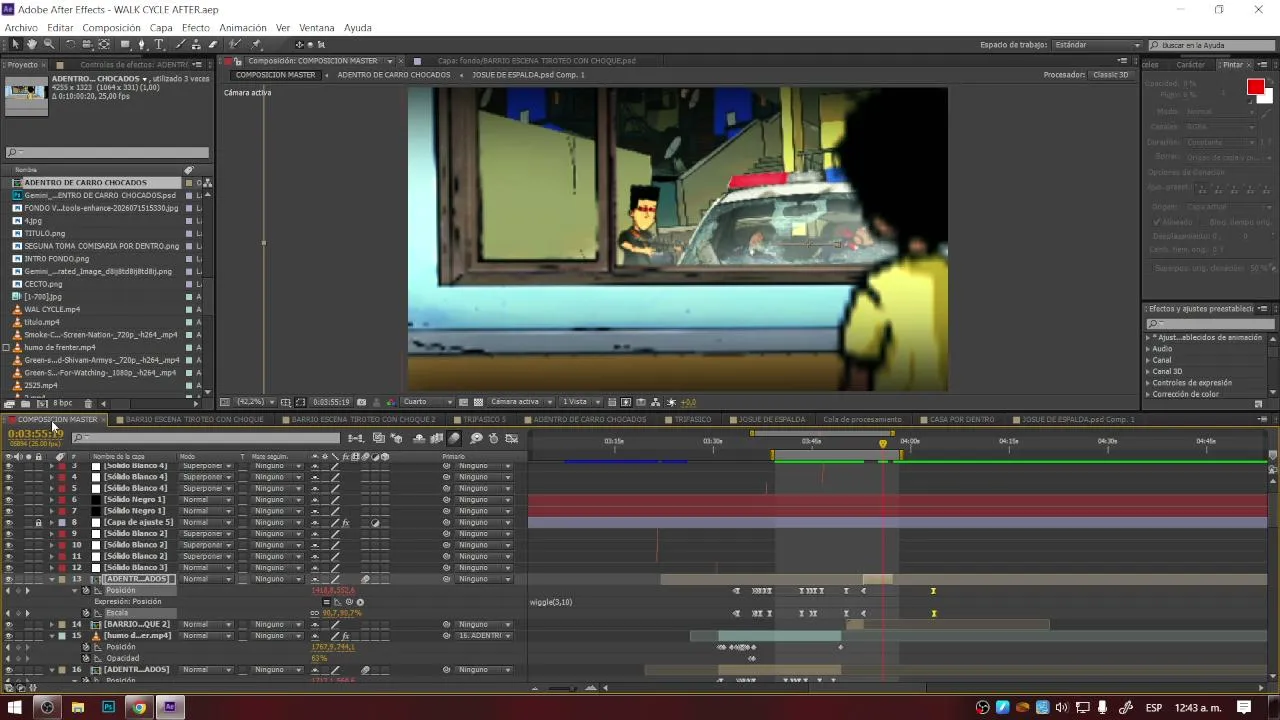Screen dimensions: 1280x720
Task: Toggle draft 3D in the timeline
Action: (x=396, y=438)
